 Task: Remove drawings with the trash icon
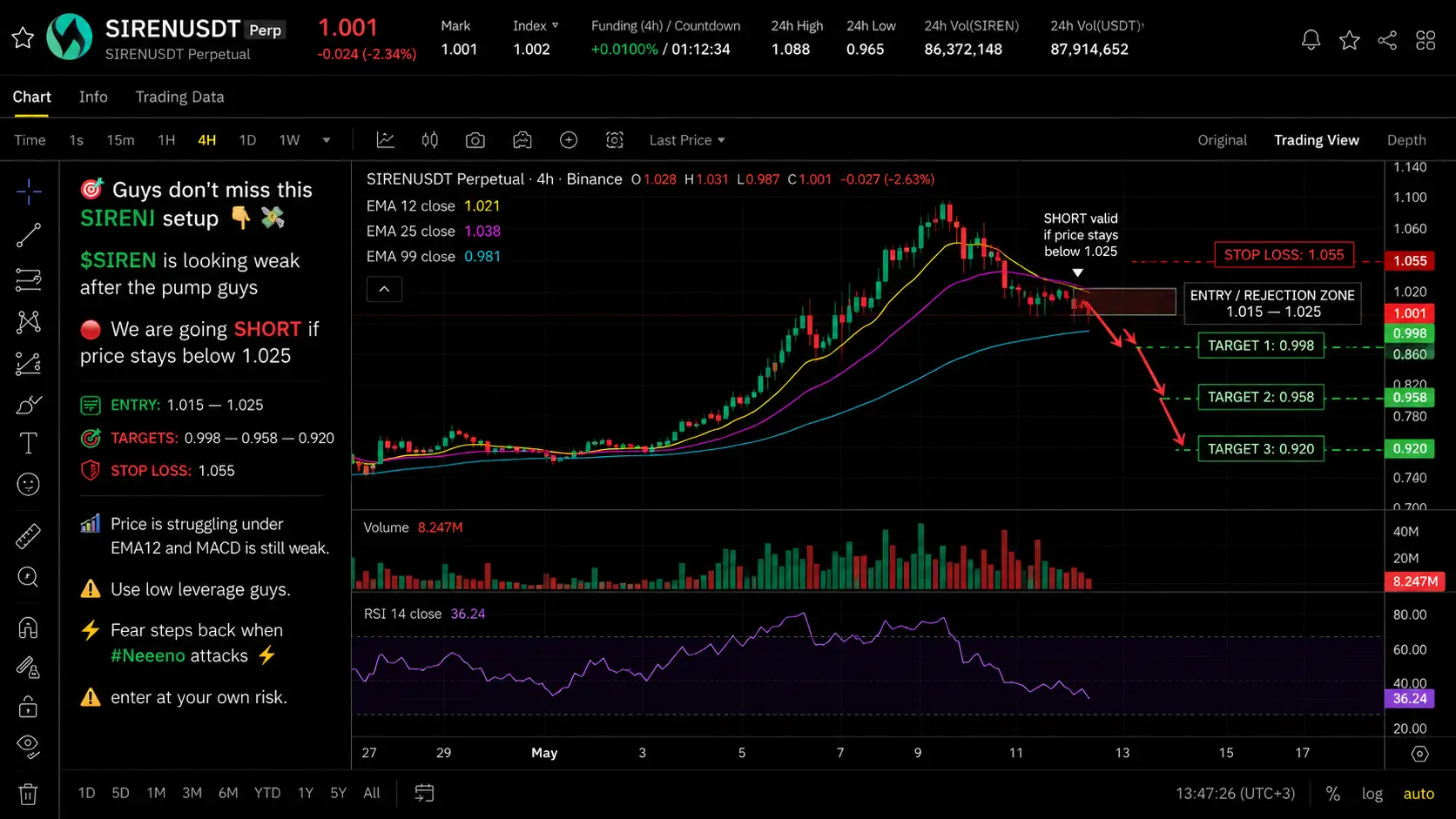click(28, 794)
